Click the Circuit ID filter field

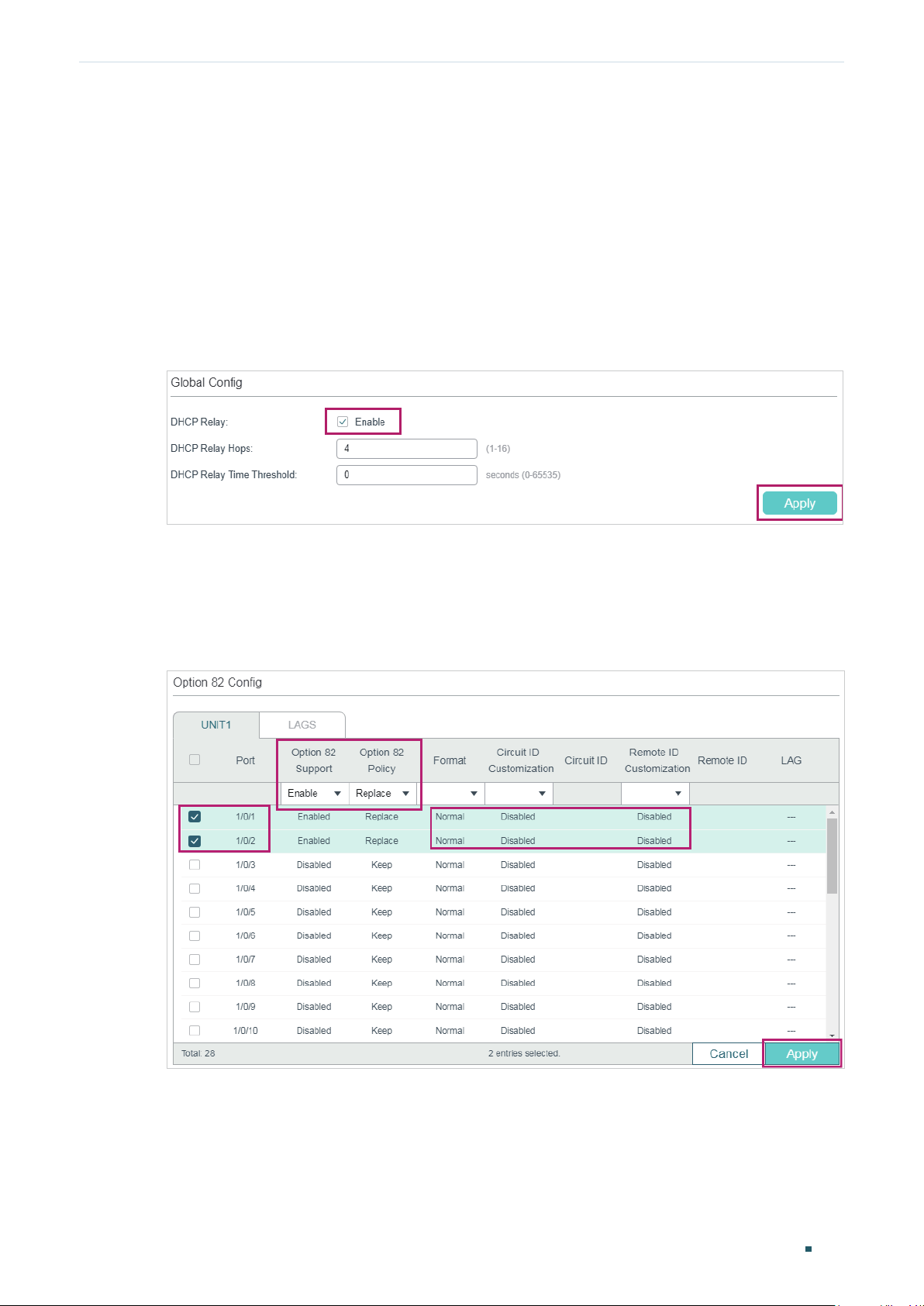(x=587, y=794)
